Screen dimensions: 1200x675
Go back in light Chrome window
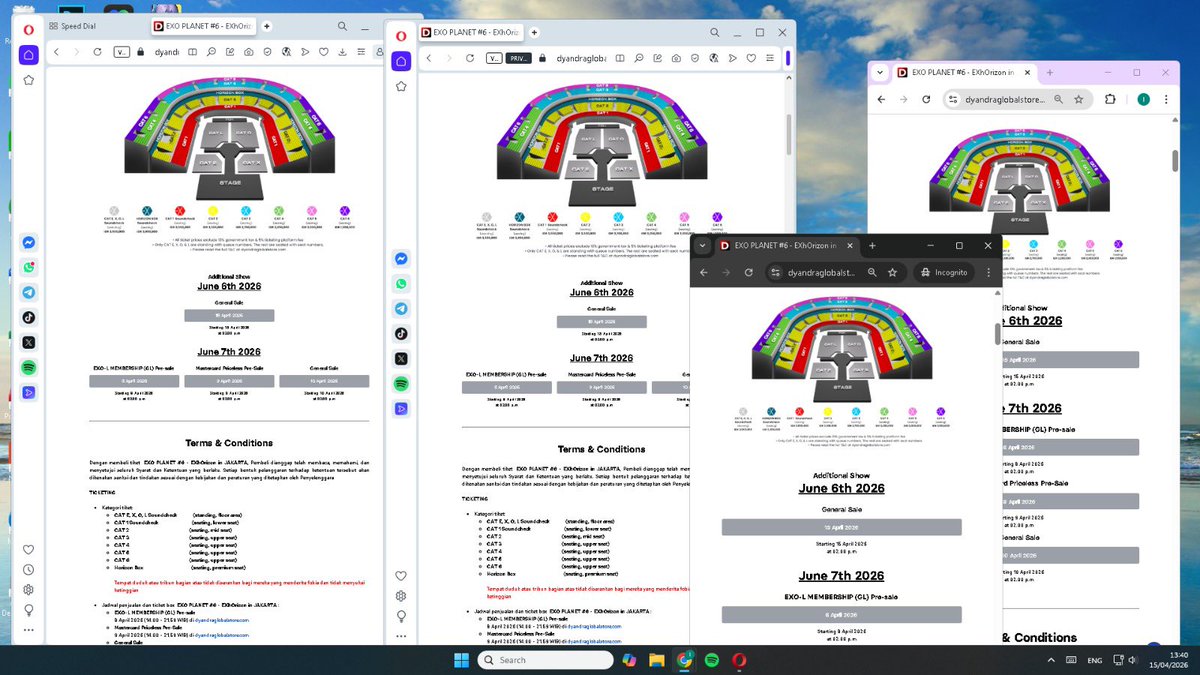(x=881, y=99)
